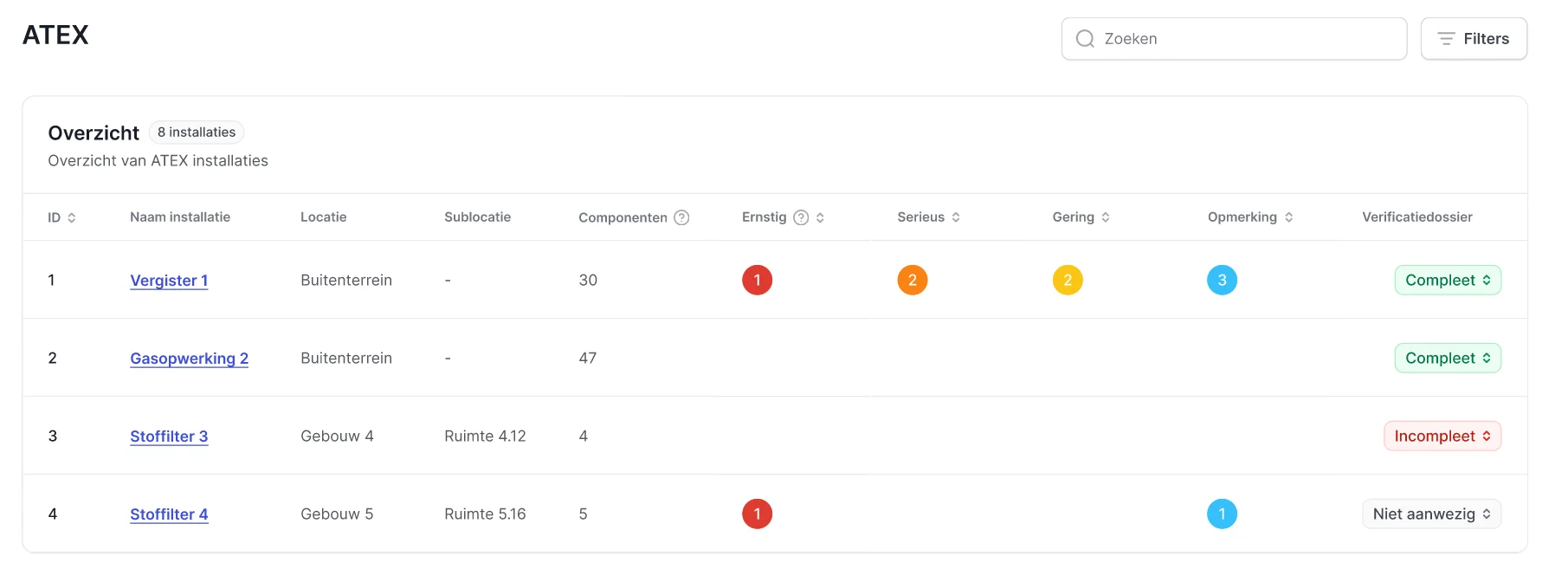Viewport: 1568px width, 582px height.
Task: Open the Stoffilter 3 installation link
Action: tap(169, 436)
